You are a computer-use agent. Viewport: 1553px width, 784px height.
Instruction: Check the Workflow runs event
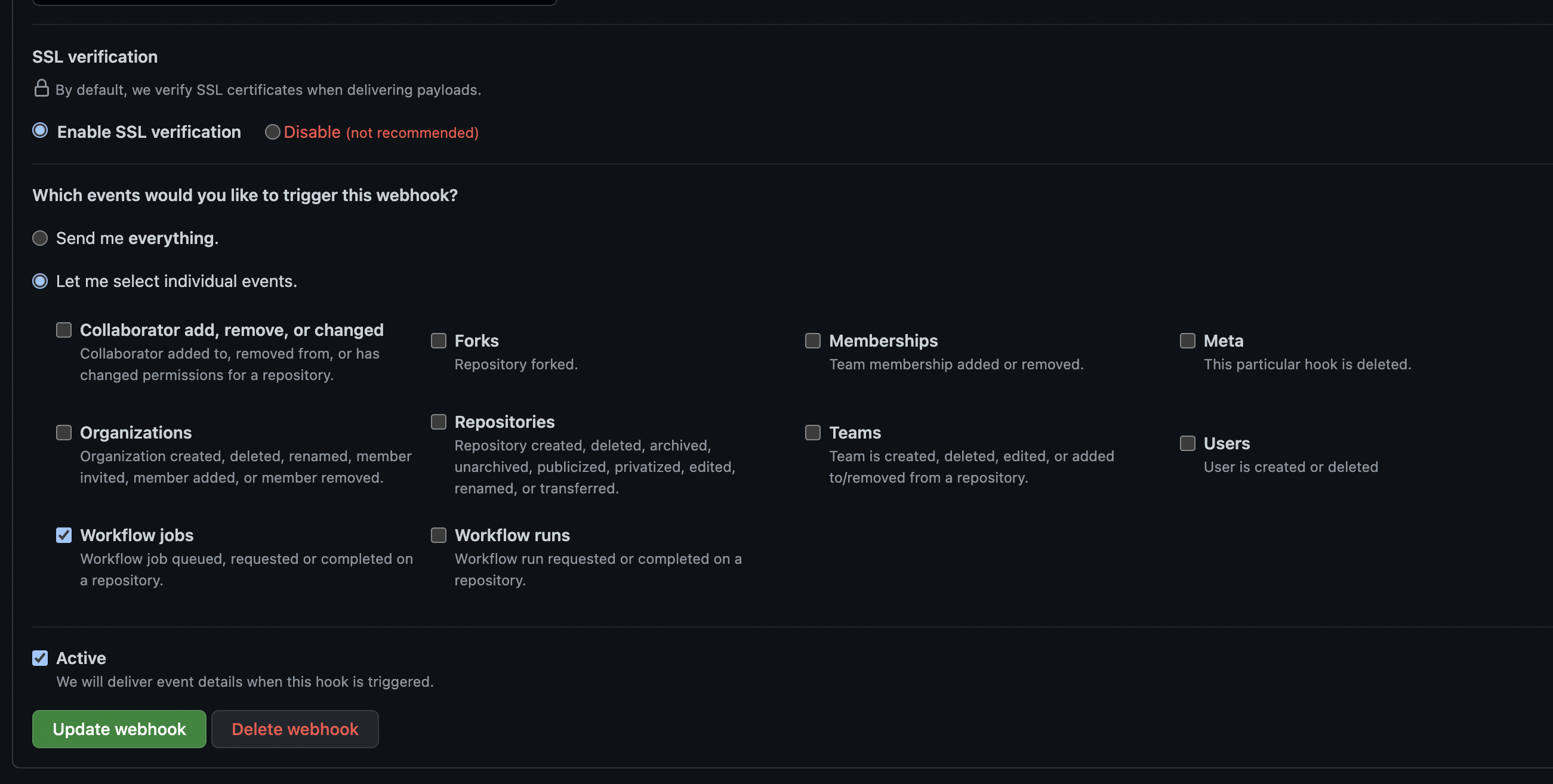[x=438, y=535]
